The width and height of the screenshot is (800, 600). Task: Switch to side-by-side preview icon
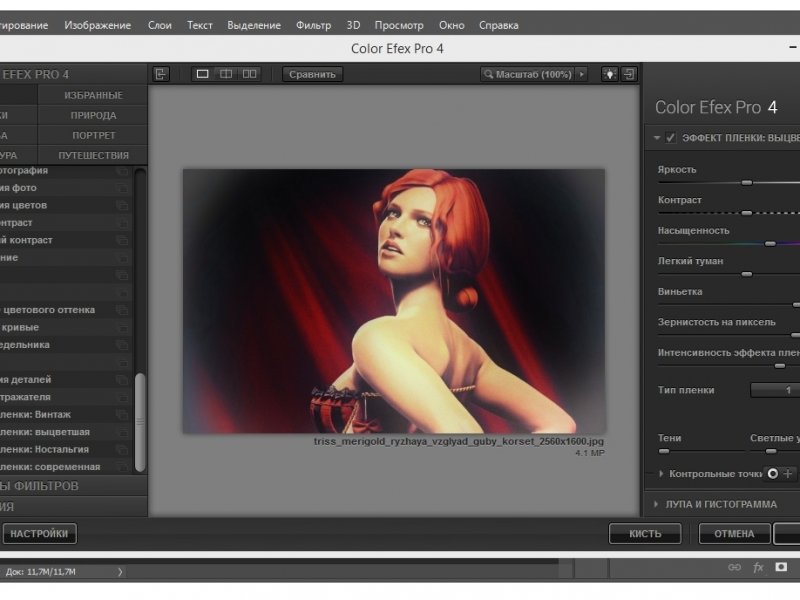tap(249, 74)
